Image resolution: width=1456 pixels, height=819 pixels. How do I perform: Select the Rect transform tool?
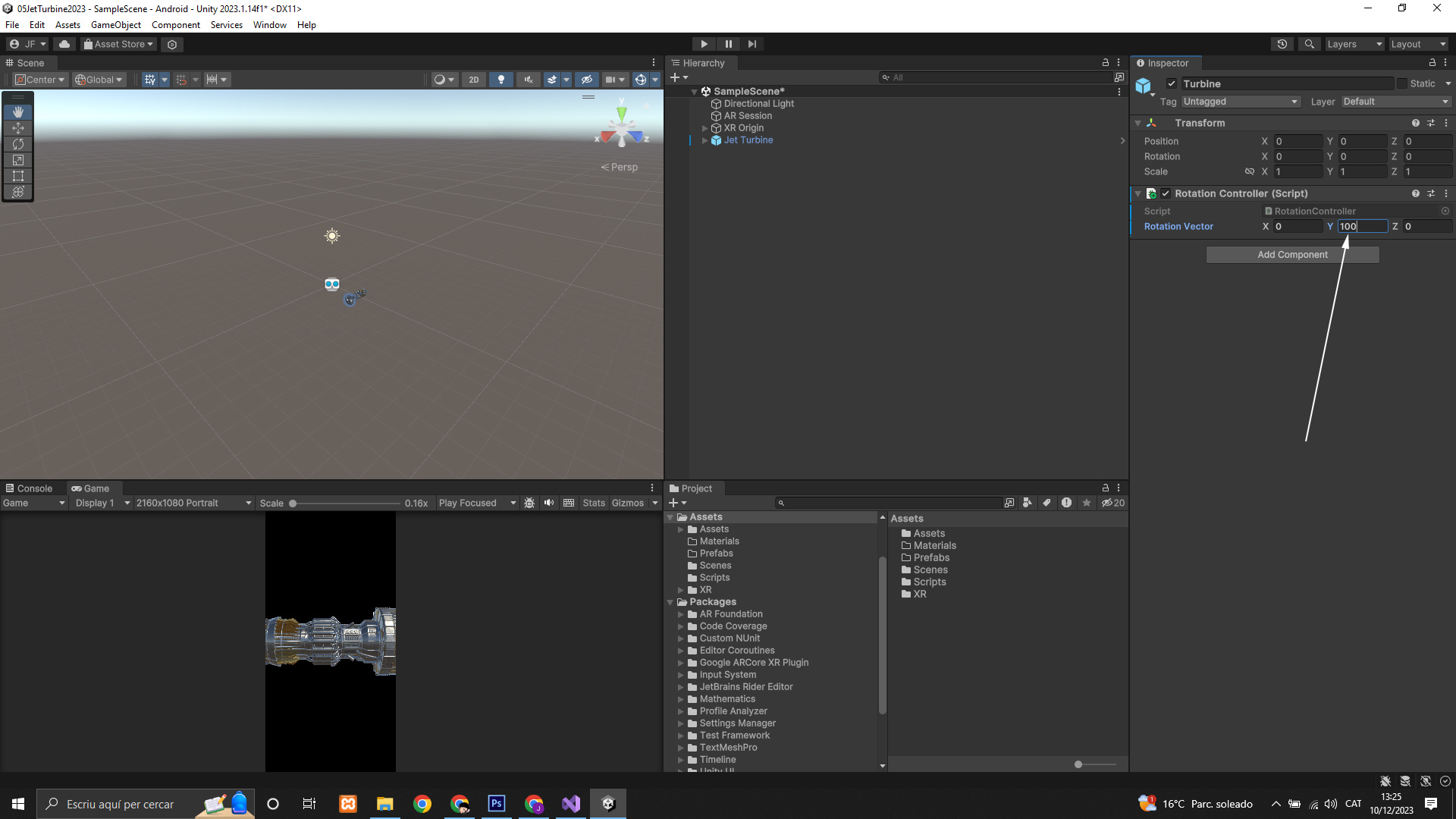(18, 176)
